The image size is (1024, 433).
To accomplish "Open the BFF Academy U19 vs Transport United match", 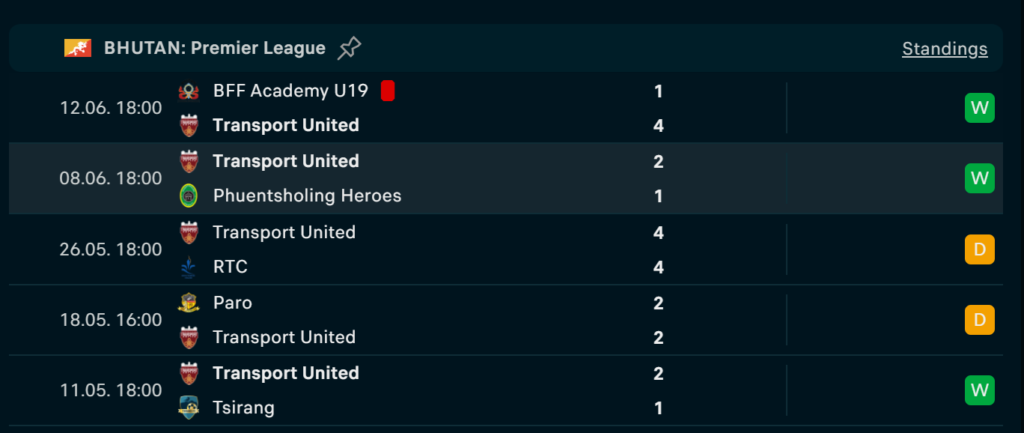I will point(506,108).
